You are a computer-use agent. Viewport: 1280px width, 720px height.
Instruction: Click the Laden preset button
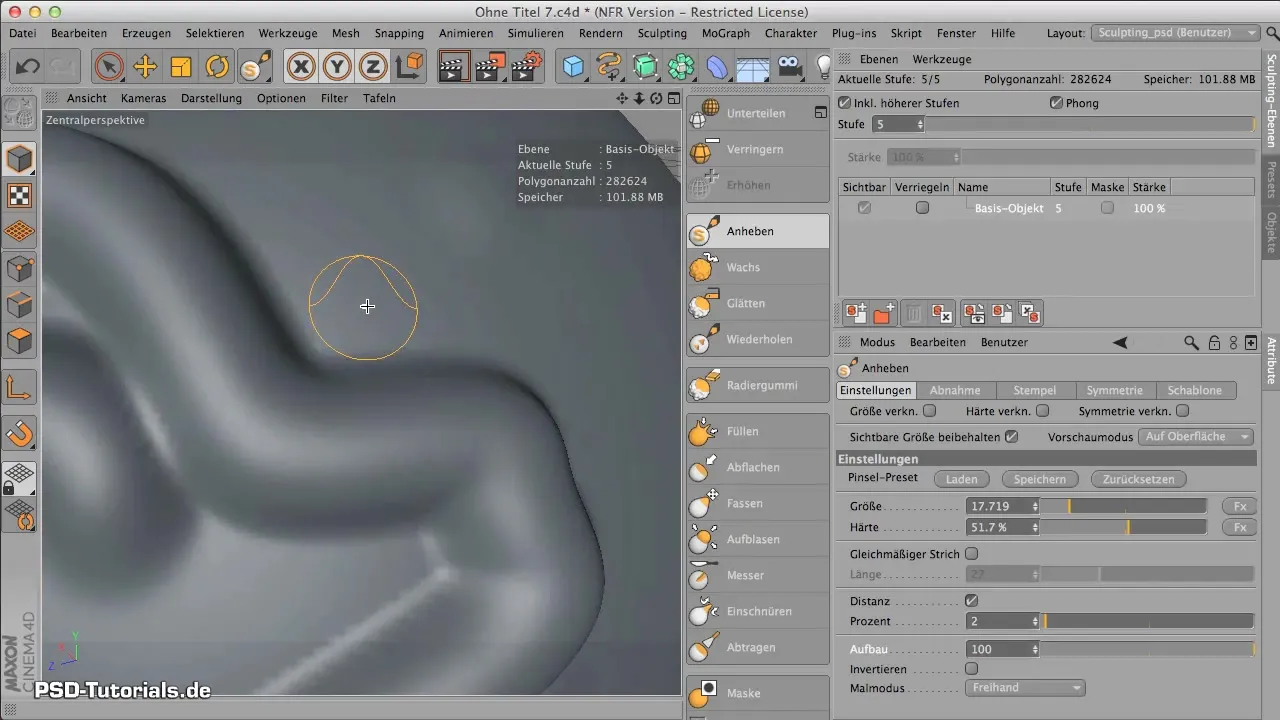[961, 479]
